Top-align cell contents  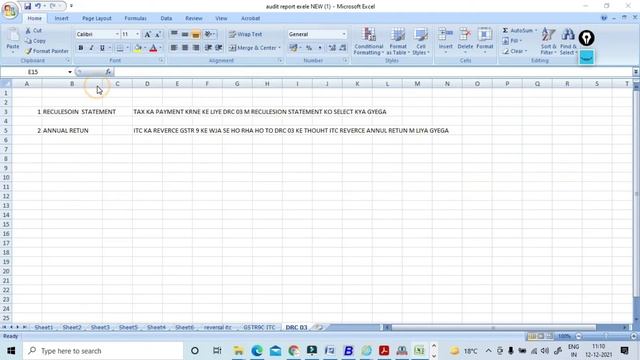174,34
